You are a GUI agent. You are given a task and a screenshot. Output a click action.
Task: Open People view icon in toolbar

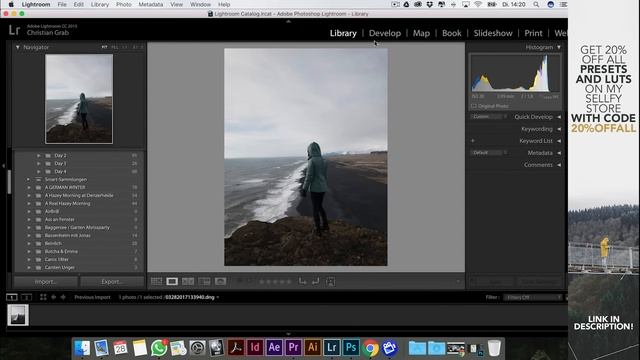coord(220,281)
